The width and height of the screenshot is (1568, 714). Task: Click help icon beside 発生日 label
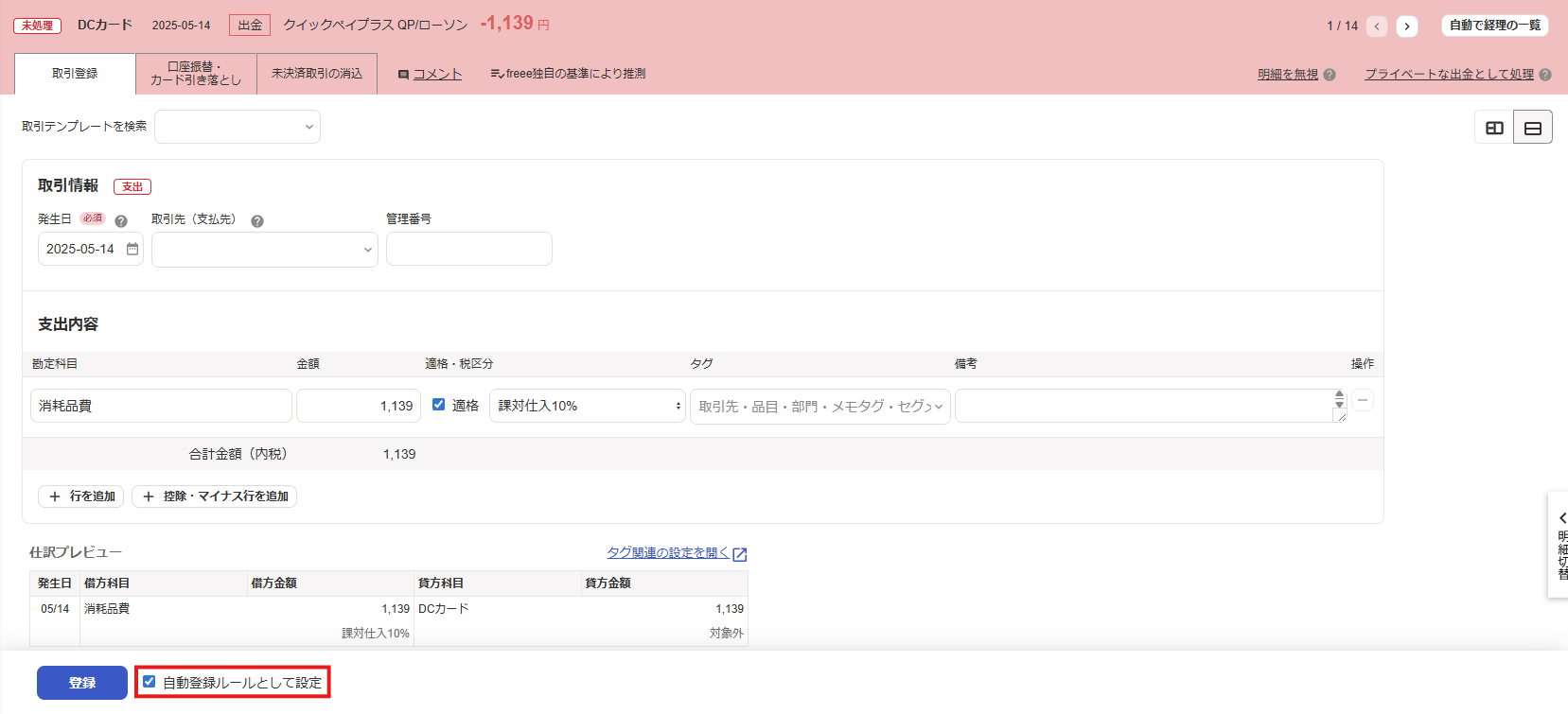121,221
